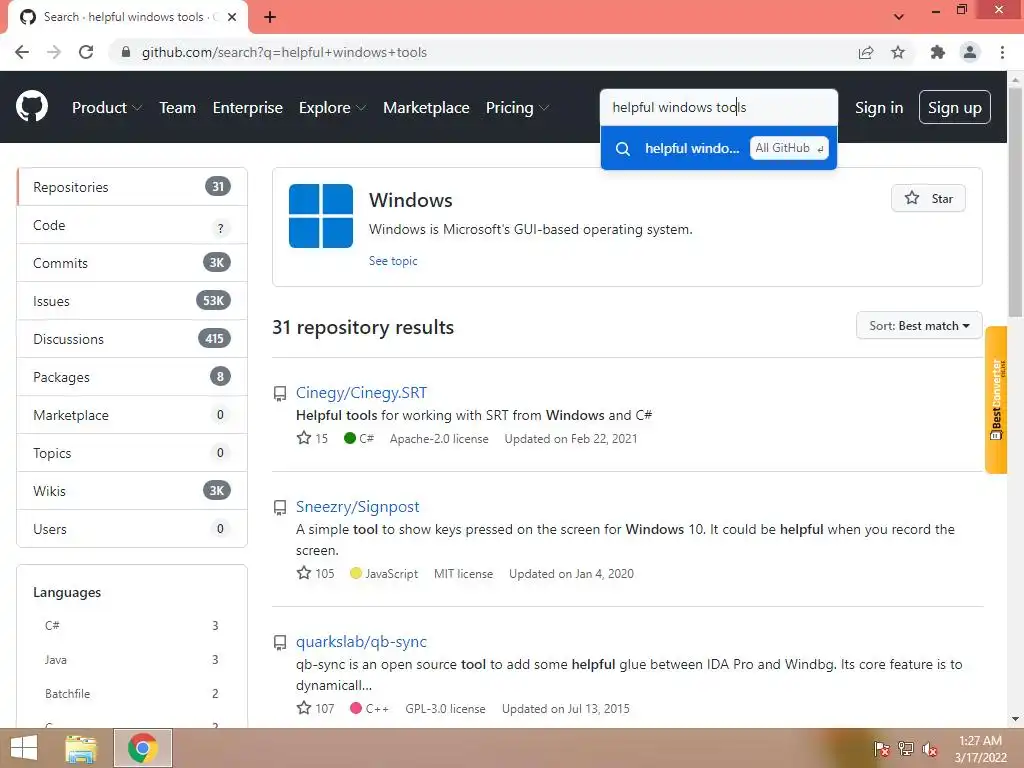Go back with the browser back arrow
Screen dimensions: 1024x768
click(22, 52)
